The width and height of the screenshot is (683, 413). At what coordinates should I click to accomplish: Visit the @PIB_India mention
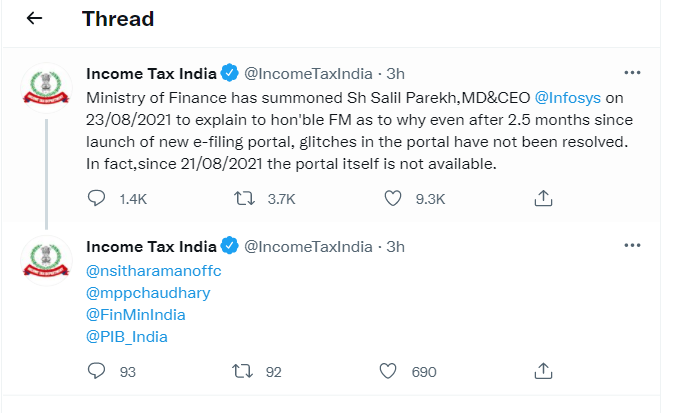pyautogui.click(x=127, y=337)
